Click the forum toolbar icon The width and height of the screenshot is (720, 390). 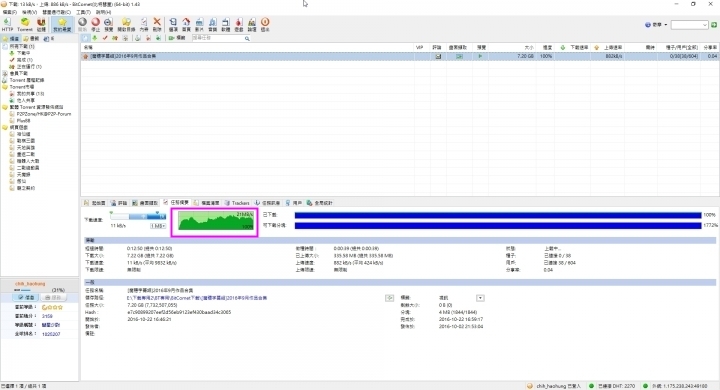(252, 24)
